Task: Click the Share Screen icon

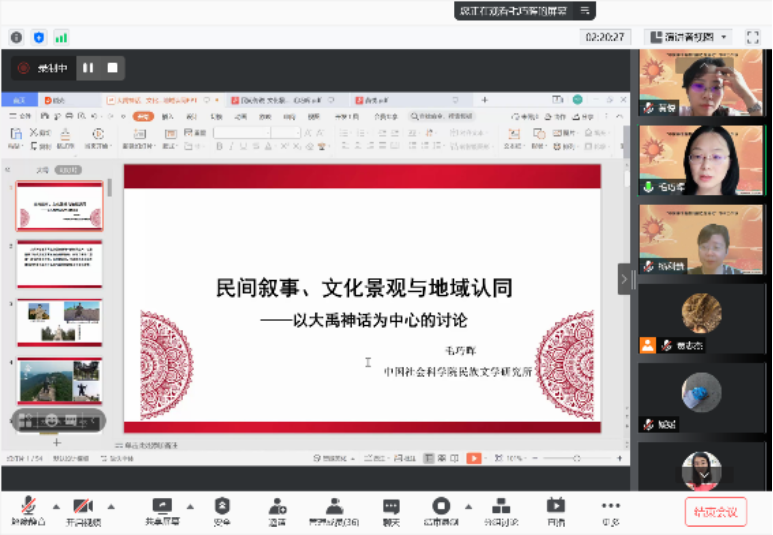Action: [162, 507]
